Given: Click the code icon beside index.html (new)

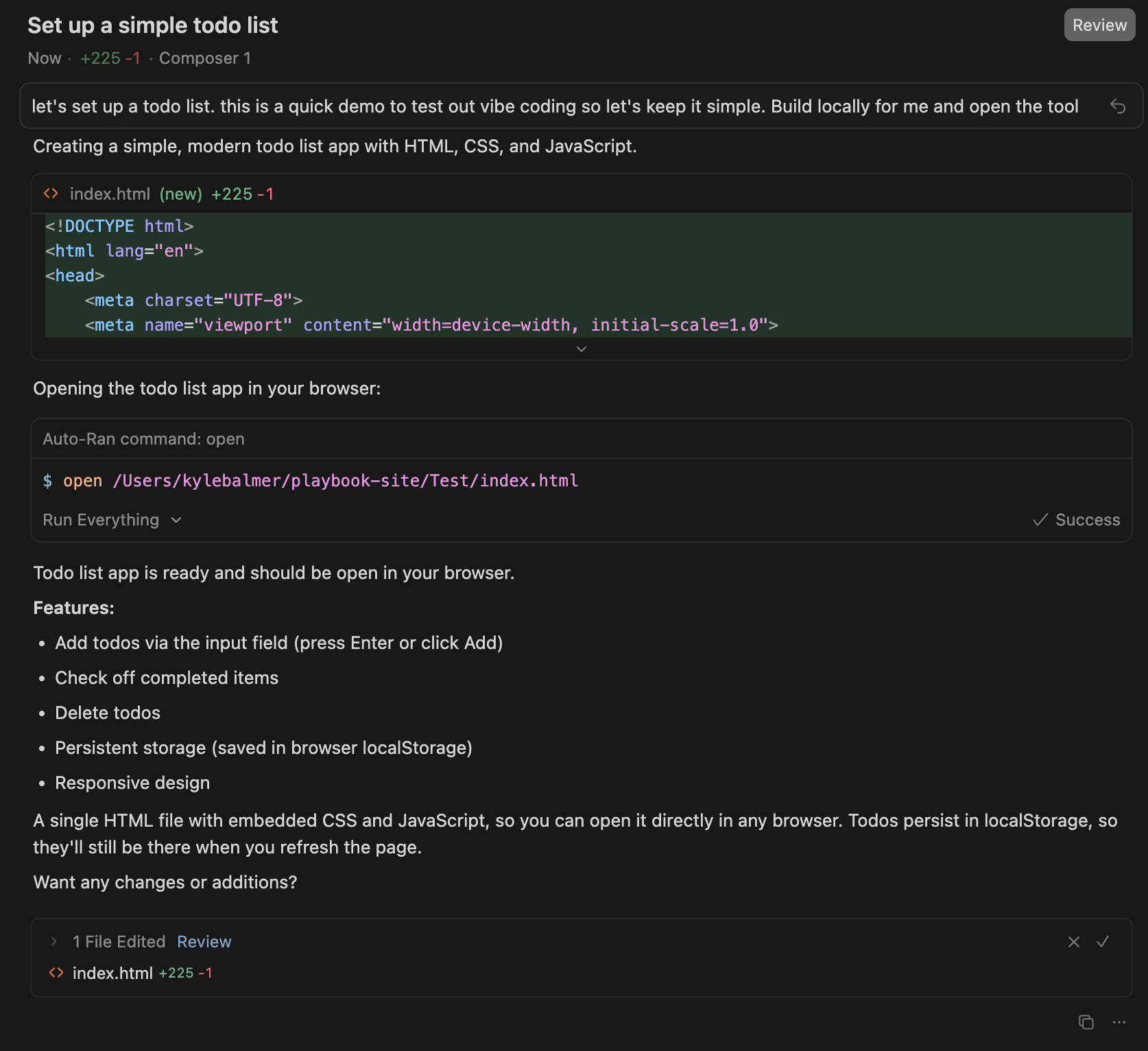Looking at the screenshot, I should click(51, 194).
